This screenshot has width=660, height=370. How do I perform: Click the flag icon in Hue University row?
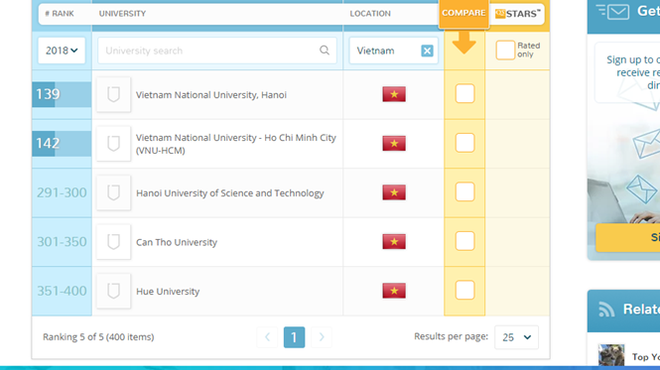pyautogui.click(x=394, y=290)
